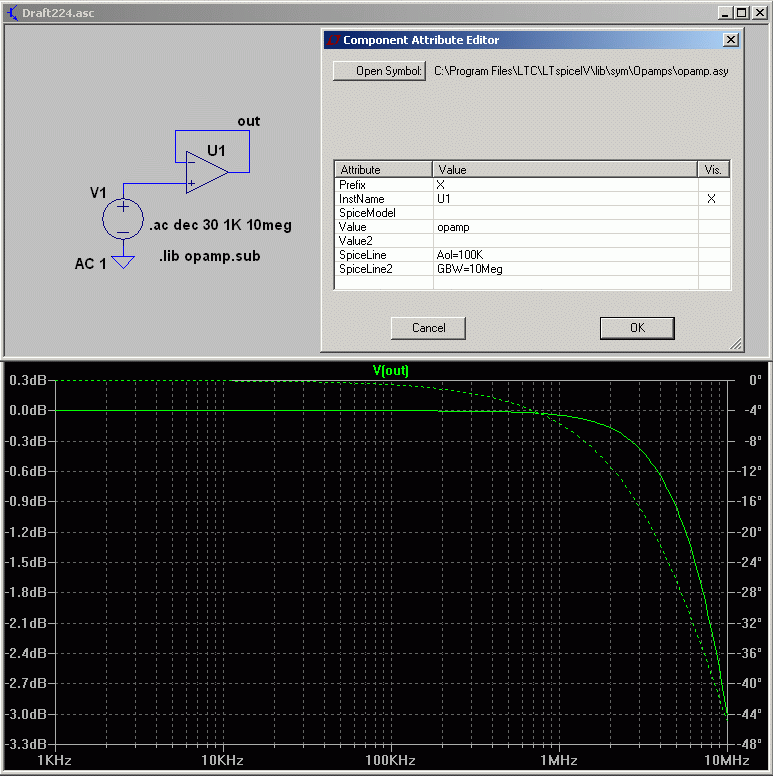Click the 1MHz frequency axis label
The height and width of the screenshot is (776, 773).
[559, 760]
